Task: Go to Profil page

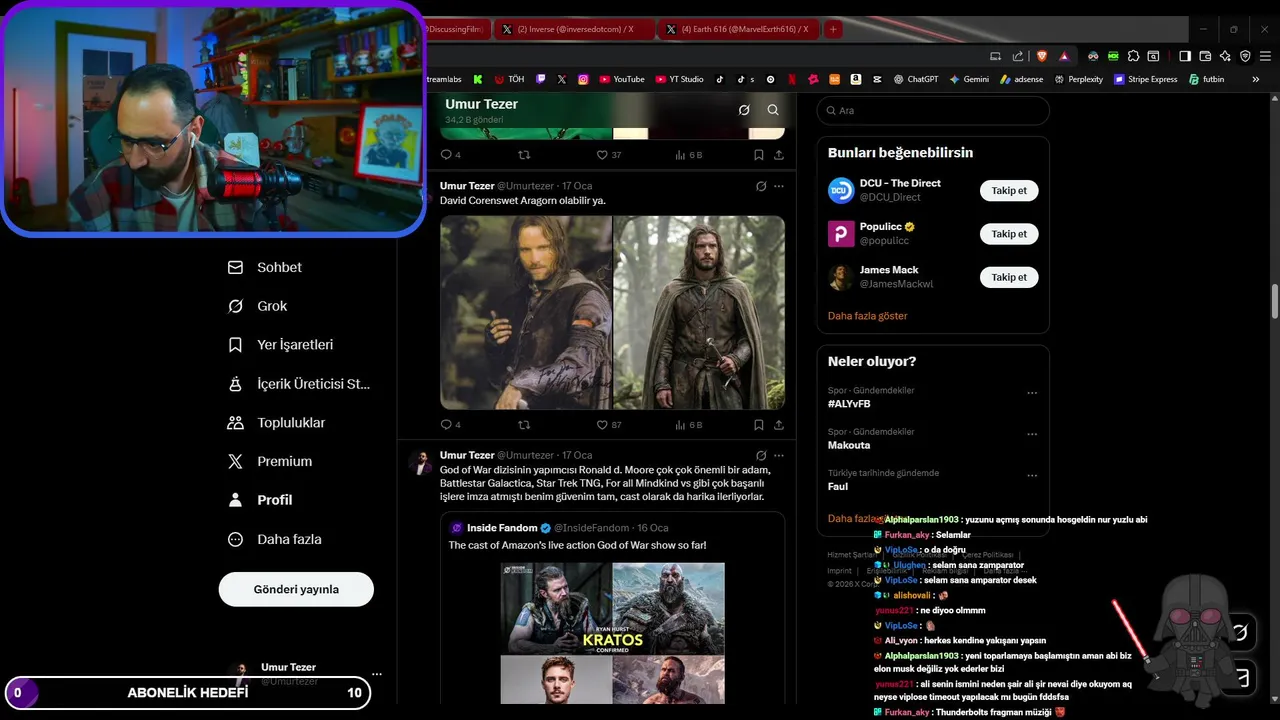Action: [x=260, y=500]
